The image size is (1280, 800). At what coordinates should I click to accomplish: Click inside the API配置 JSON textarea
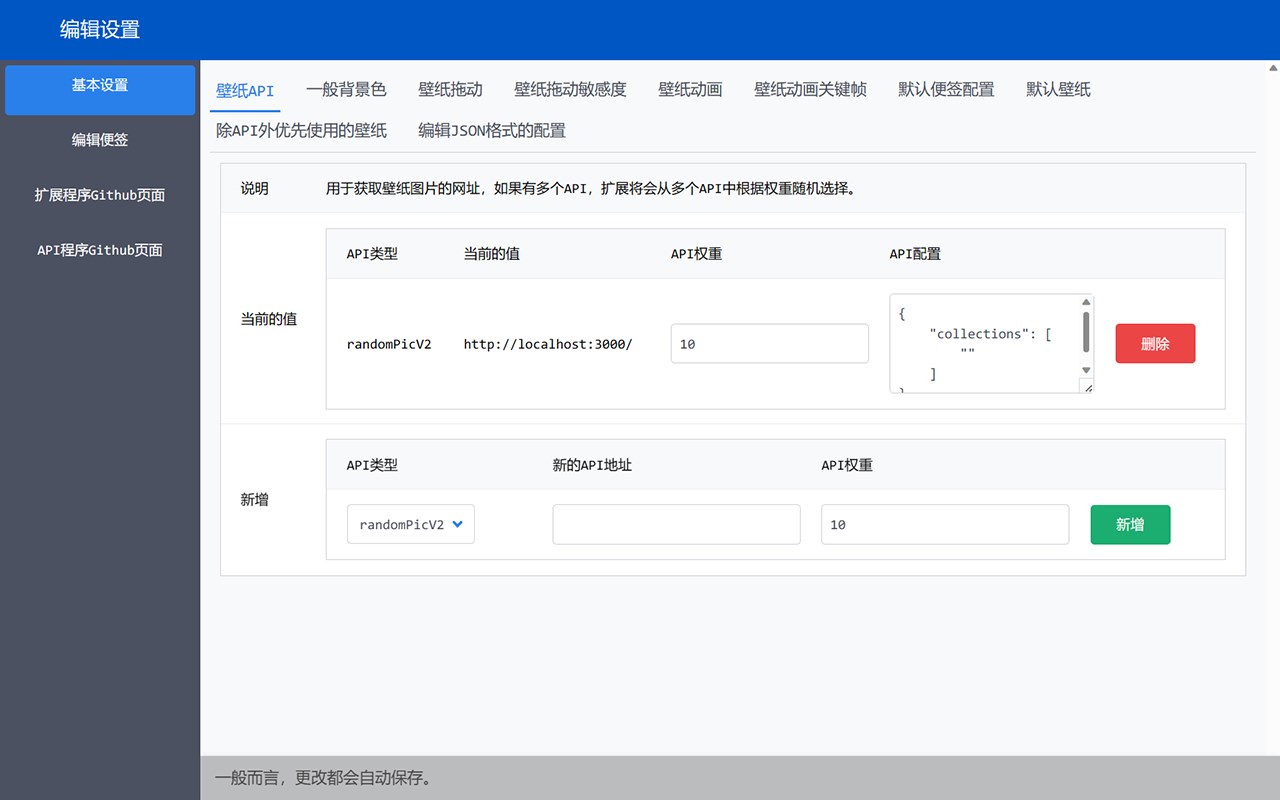pyautogui.click(x=985, y=344)
